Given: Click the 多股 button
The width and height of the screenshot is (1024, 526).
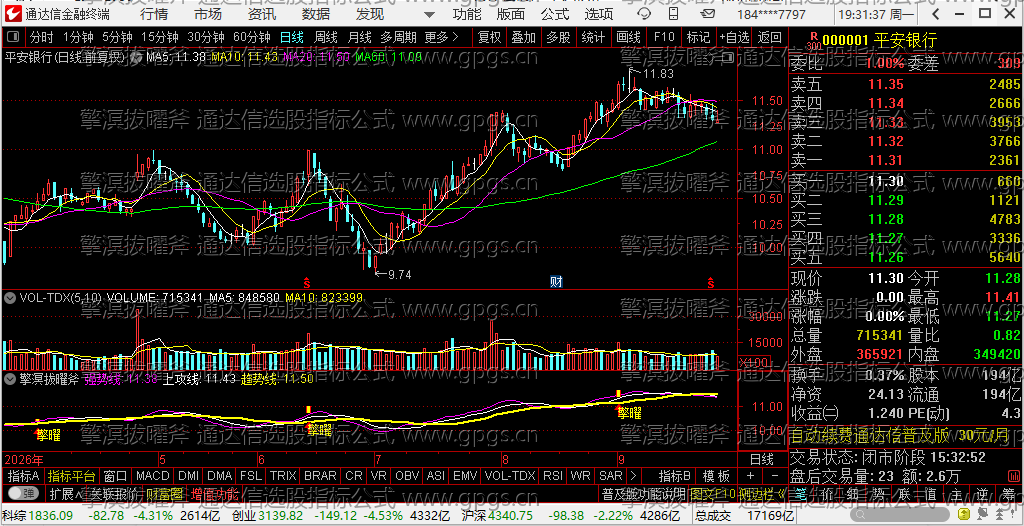Looking at the screenshot, I should pos(558,37).
